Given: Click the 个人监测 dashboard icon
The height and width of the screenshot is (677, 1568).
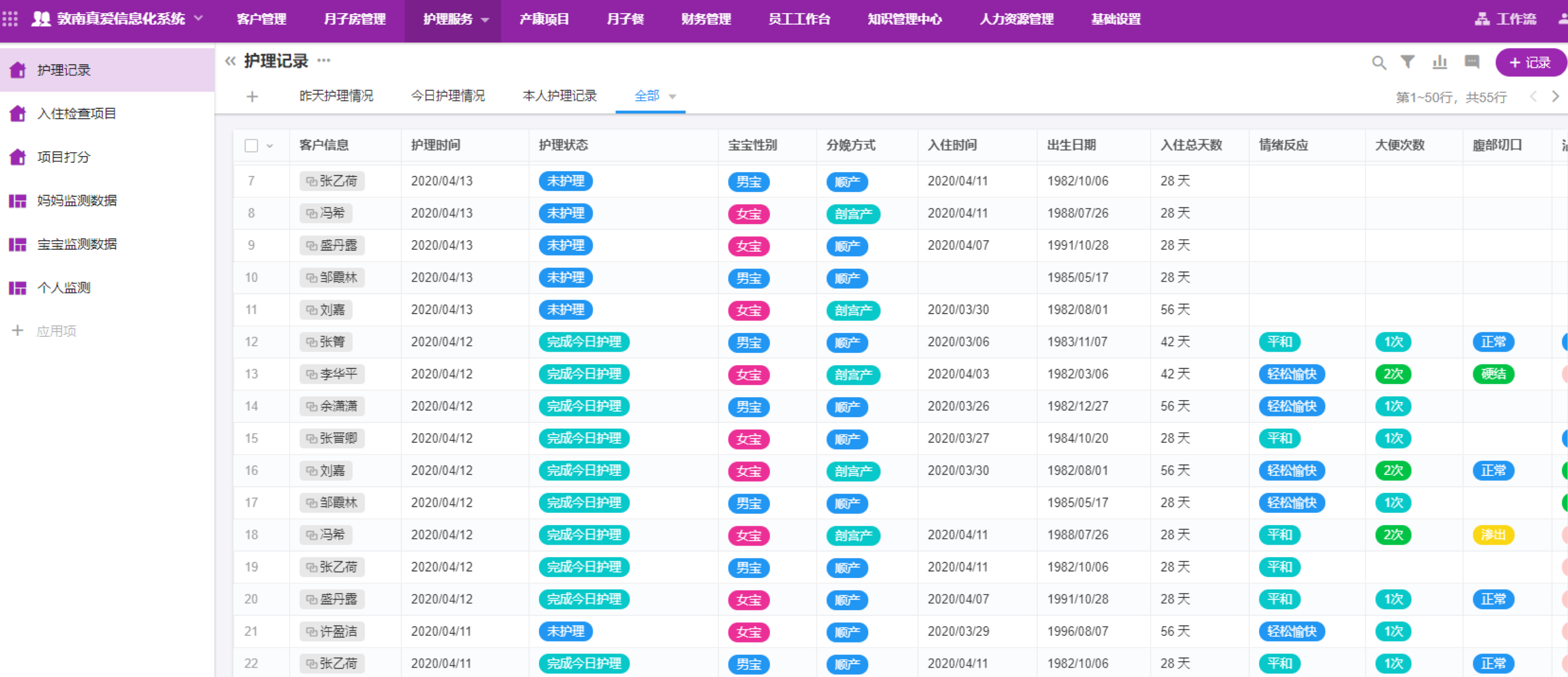Looking at the screenshot, I should pos(17,288).
